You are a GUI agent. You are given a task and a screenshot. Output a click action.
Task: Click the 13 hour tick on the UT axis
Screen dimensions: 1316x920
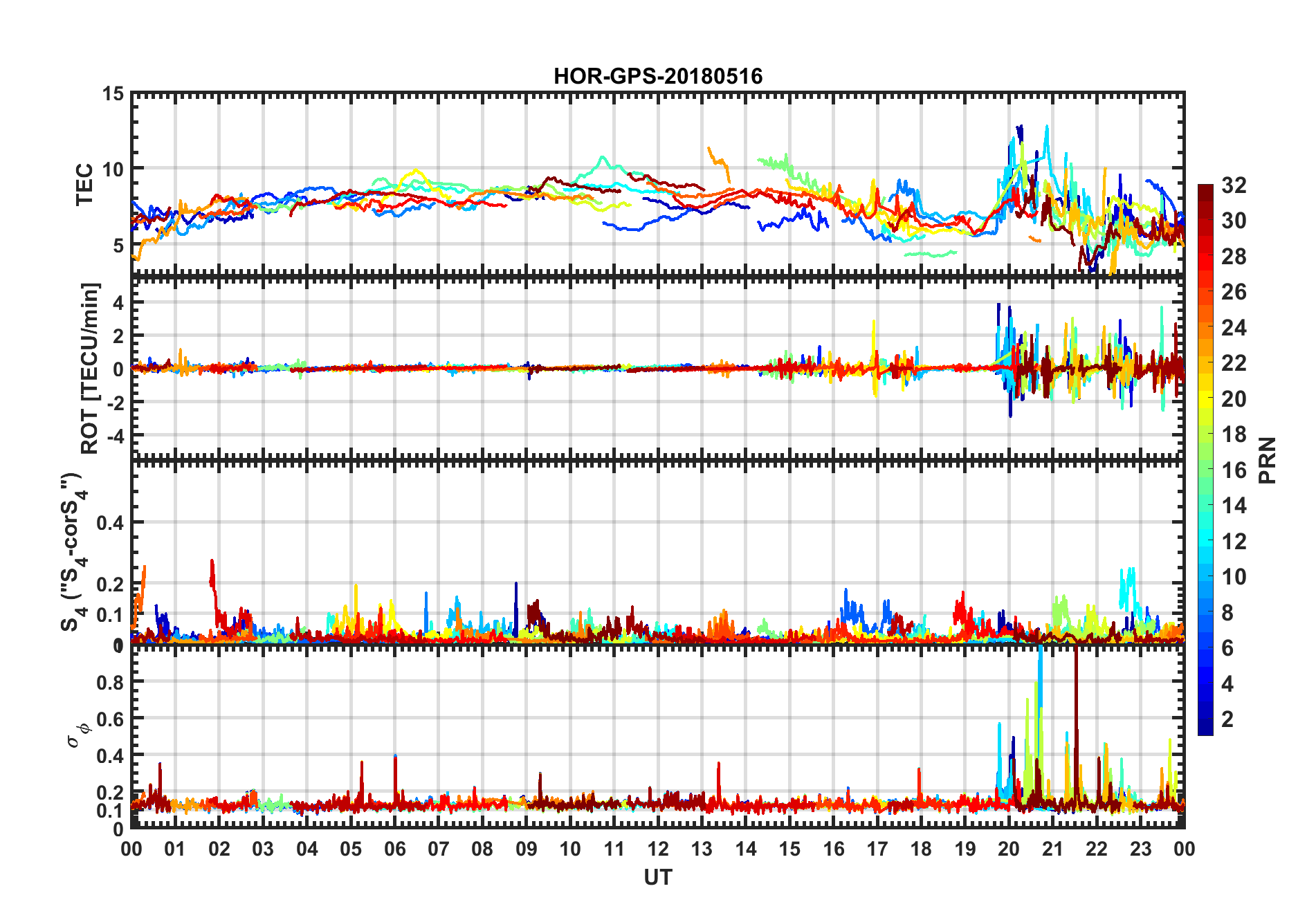pyautogui.click(x=702, y=849)
